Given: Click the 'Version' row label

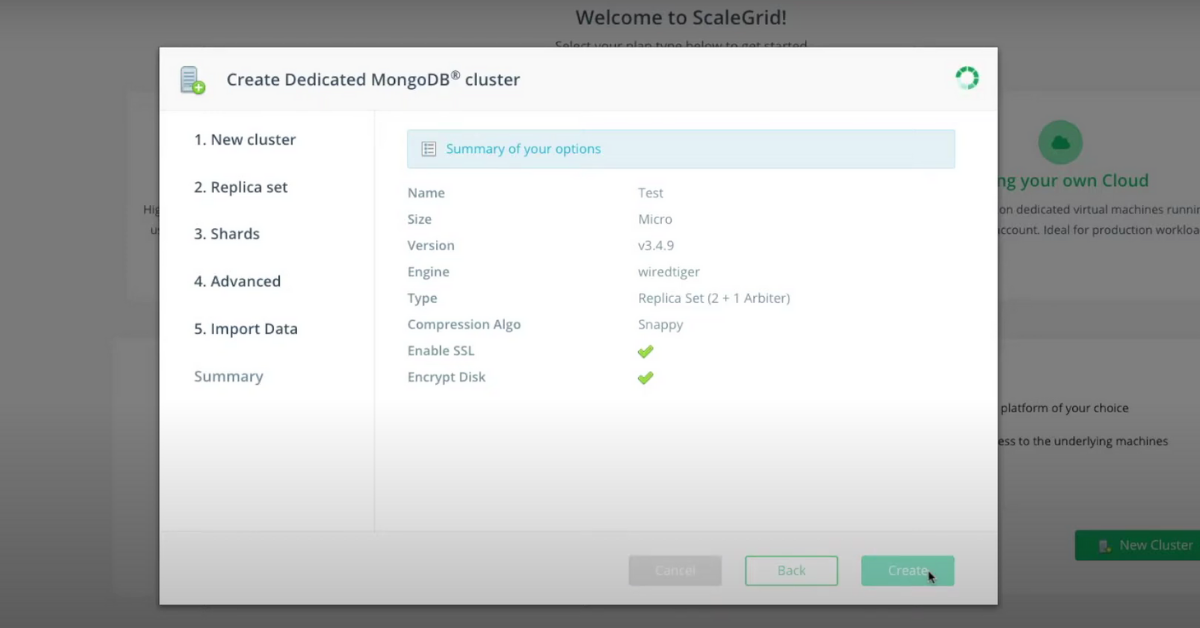Looking at the screenshot, I should click(431, 245).
